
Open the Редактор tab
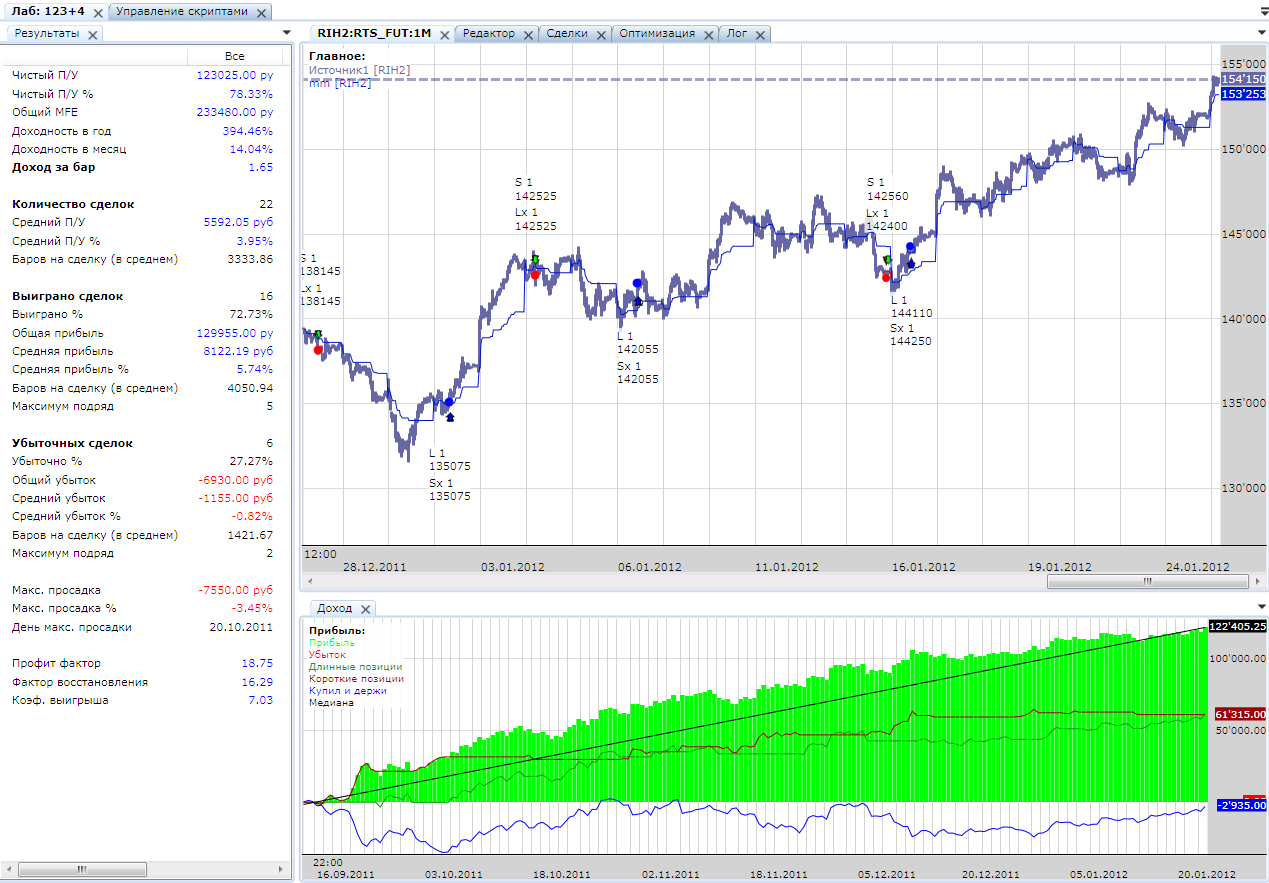pos(489,33)
